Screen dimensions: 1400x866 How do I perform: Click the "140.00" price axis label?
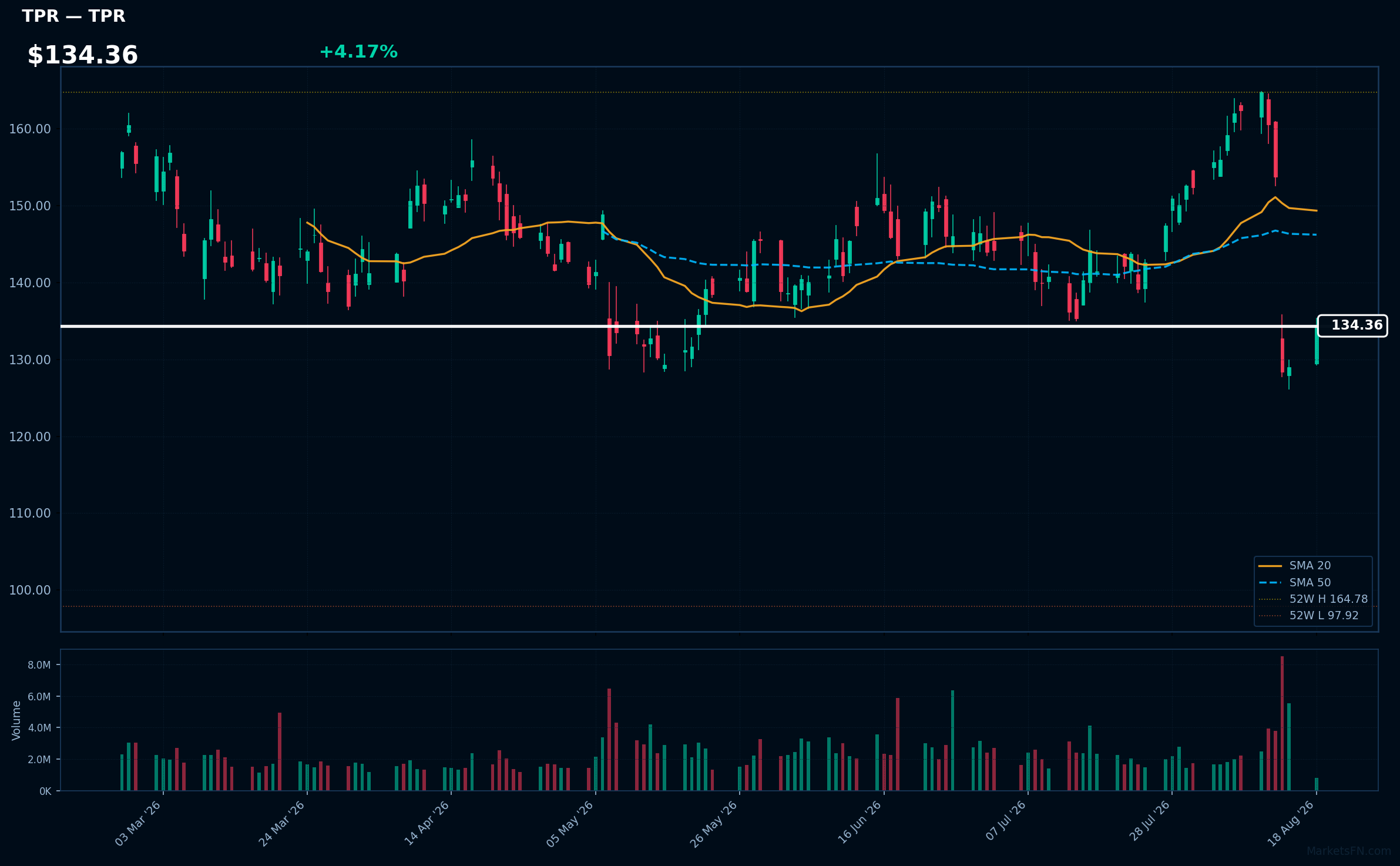coord(30,283)
